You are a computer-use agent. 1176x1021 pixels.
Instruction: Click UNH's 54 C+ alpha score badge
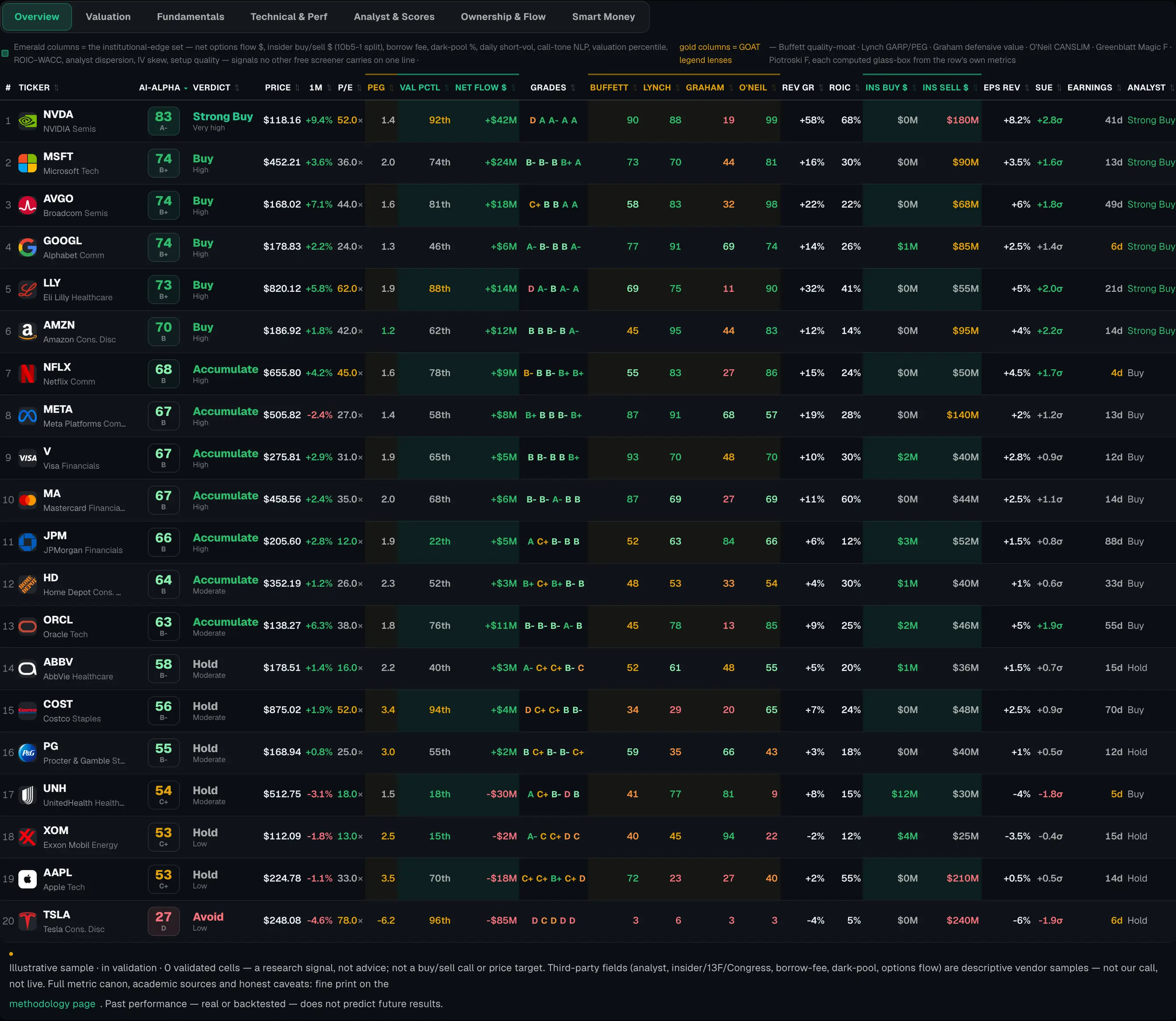coord(164,795)
